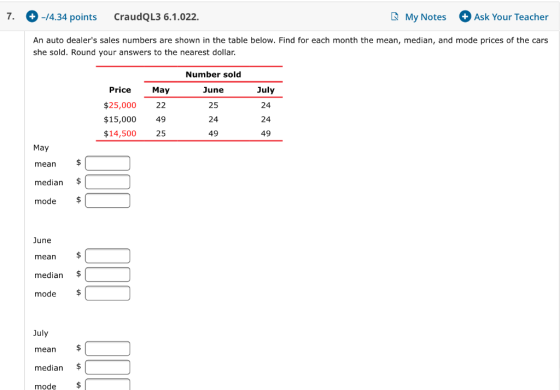Click the May column header
The height and width of the screenshot is (390, 560).
(x=161, y=90)
